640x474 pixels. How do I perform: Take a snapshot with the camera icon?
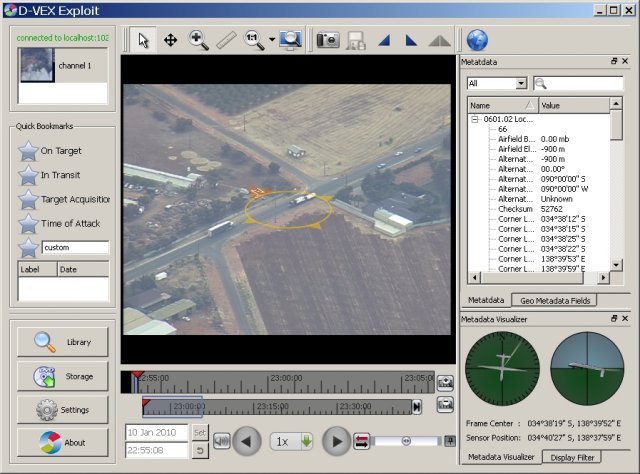(327, 40)
